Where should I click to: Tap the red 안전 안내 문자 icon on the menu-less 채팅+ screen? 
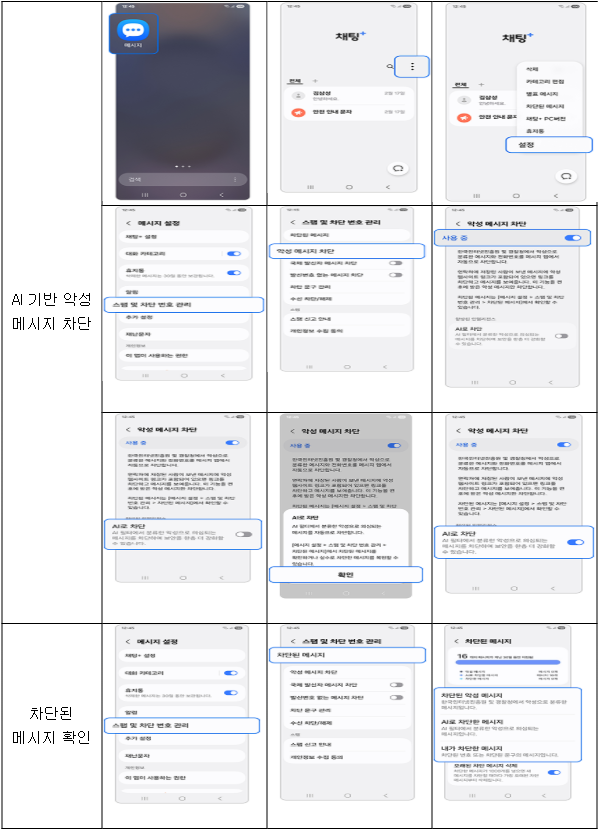pyautogui.click(x=298, y=112)
